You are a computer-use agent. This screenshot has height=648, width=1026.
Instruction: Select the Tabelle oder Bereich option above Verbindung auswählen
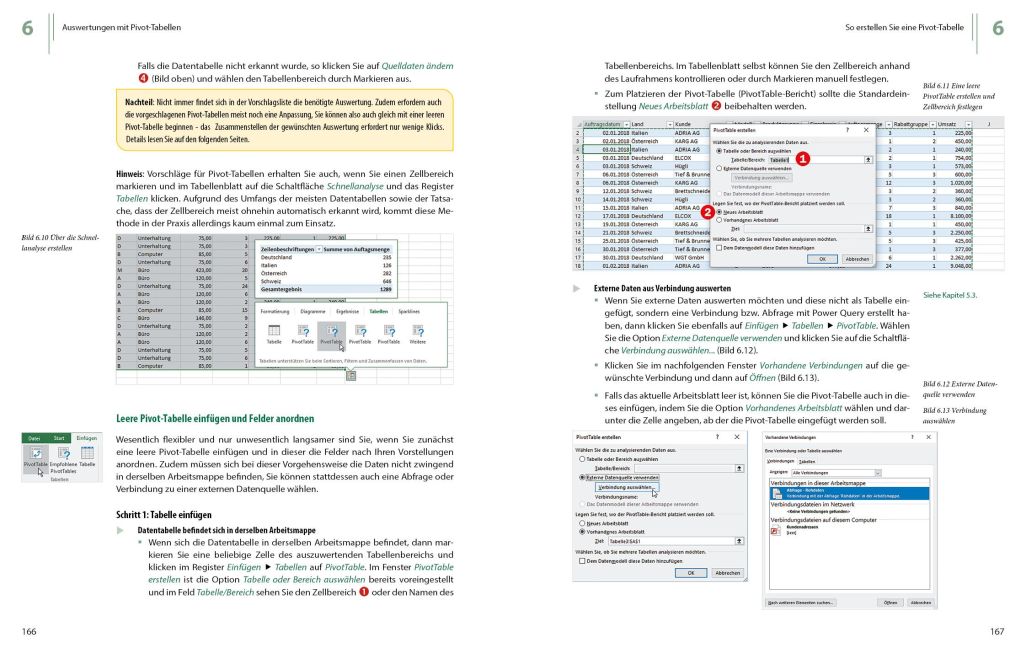(582, 459)
